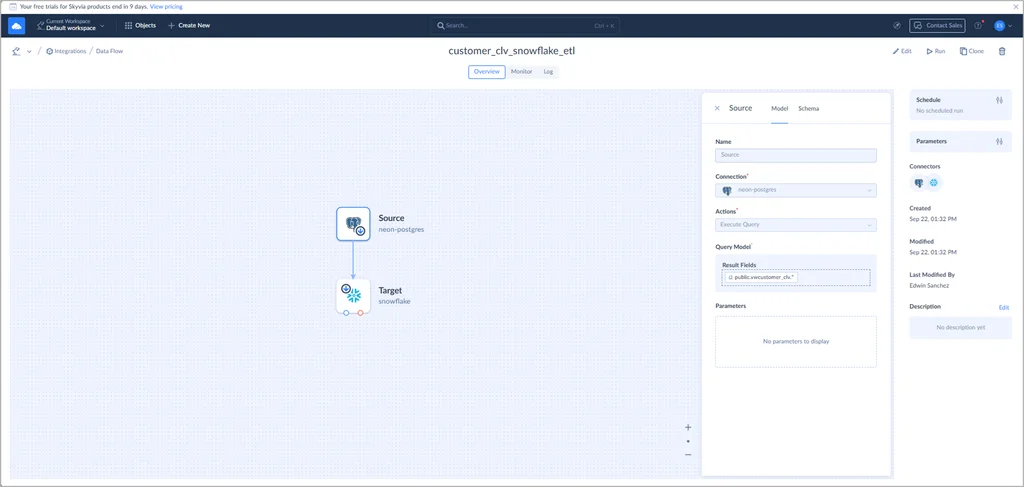Close the Source panel
The height and width of the screenshot is (487, 1024).
717,108
